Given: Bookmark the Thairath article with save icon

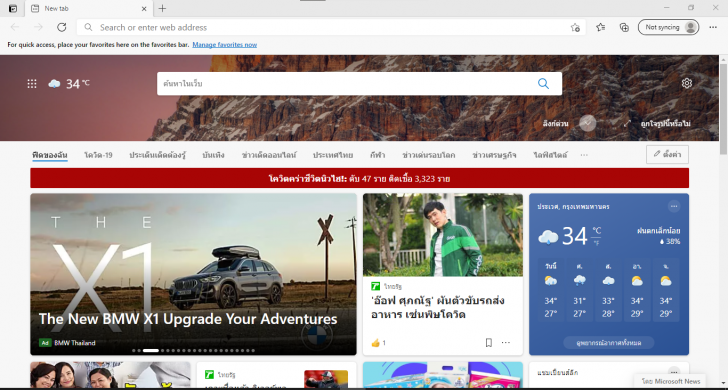Looking at the screenshot, I should click(x=488, y=343).
